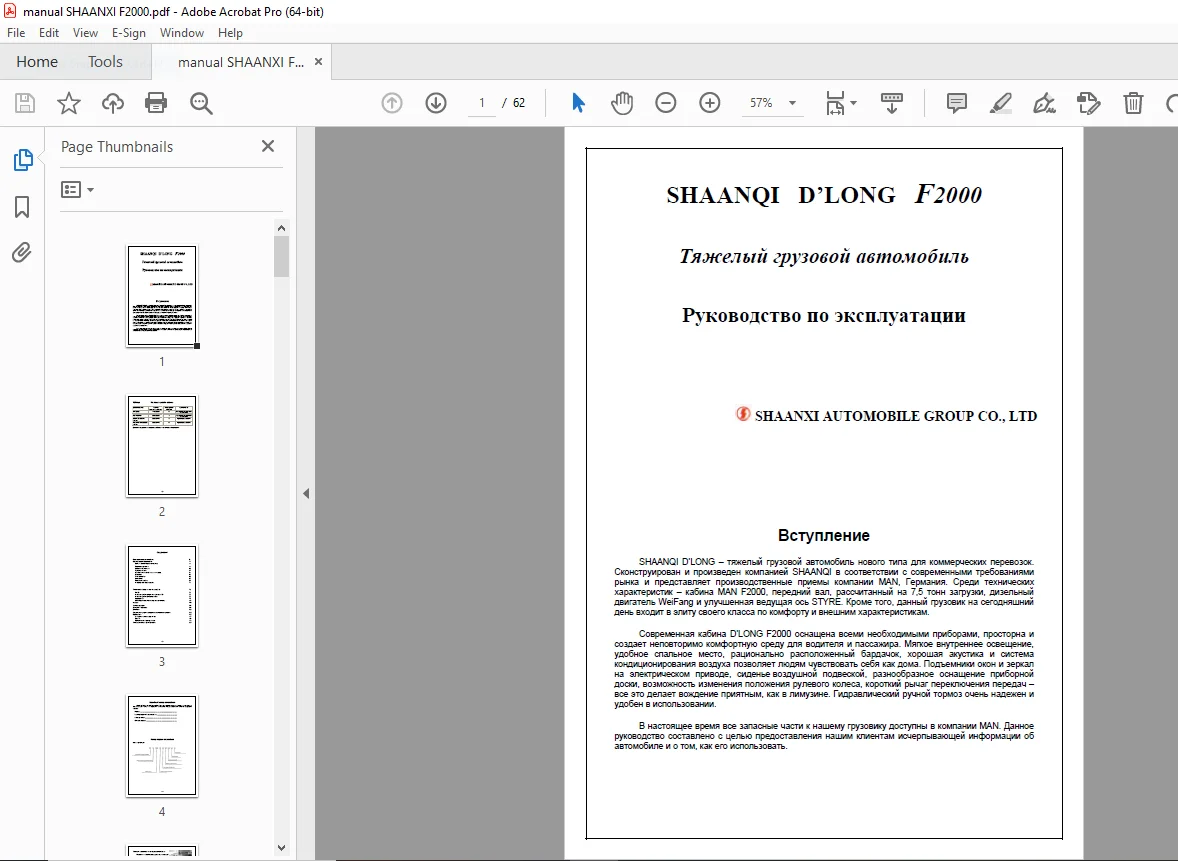Click the Save file icon
The width and height of the screenshot is (1178, 861).
(x=25, y=103)
